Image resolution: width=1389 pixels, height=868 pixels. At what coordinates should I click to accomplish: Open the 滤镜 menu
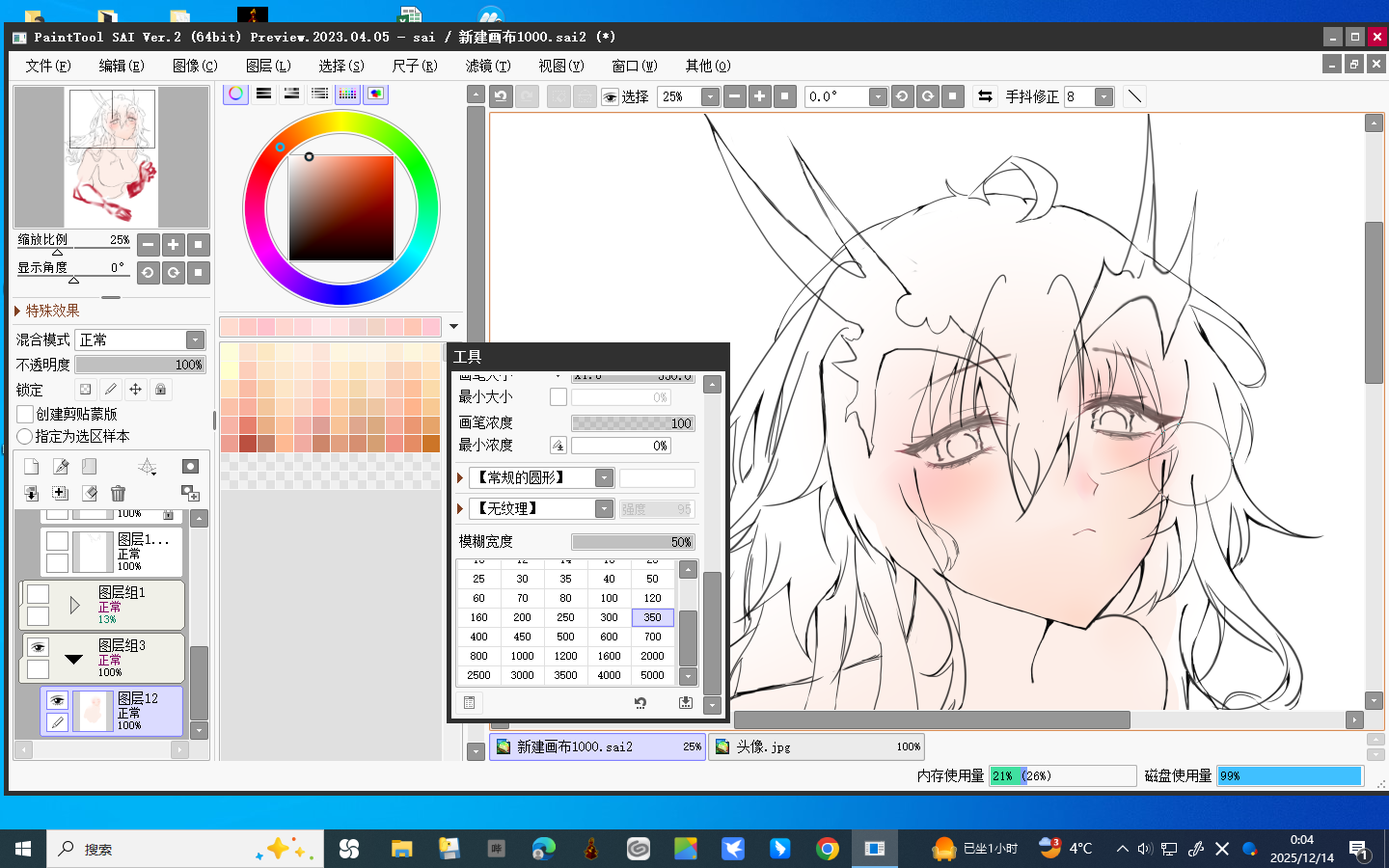coord(487,66)
